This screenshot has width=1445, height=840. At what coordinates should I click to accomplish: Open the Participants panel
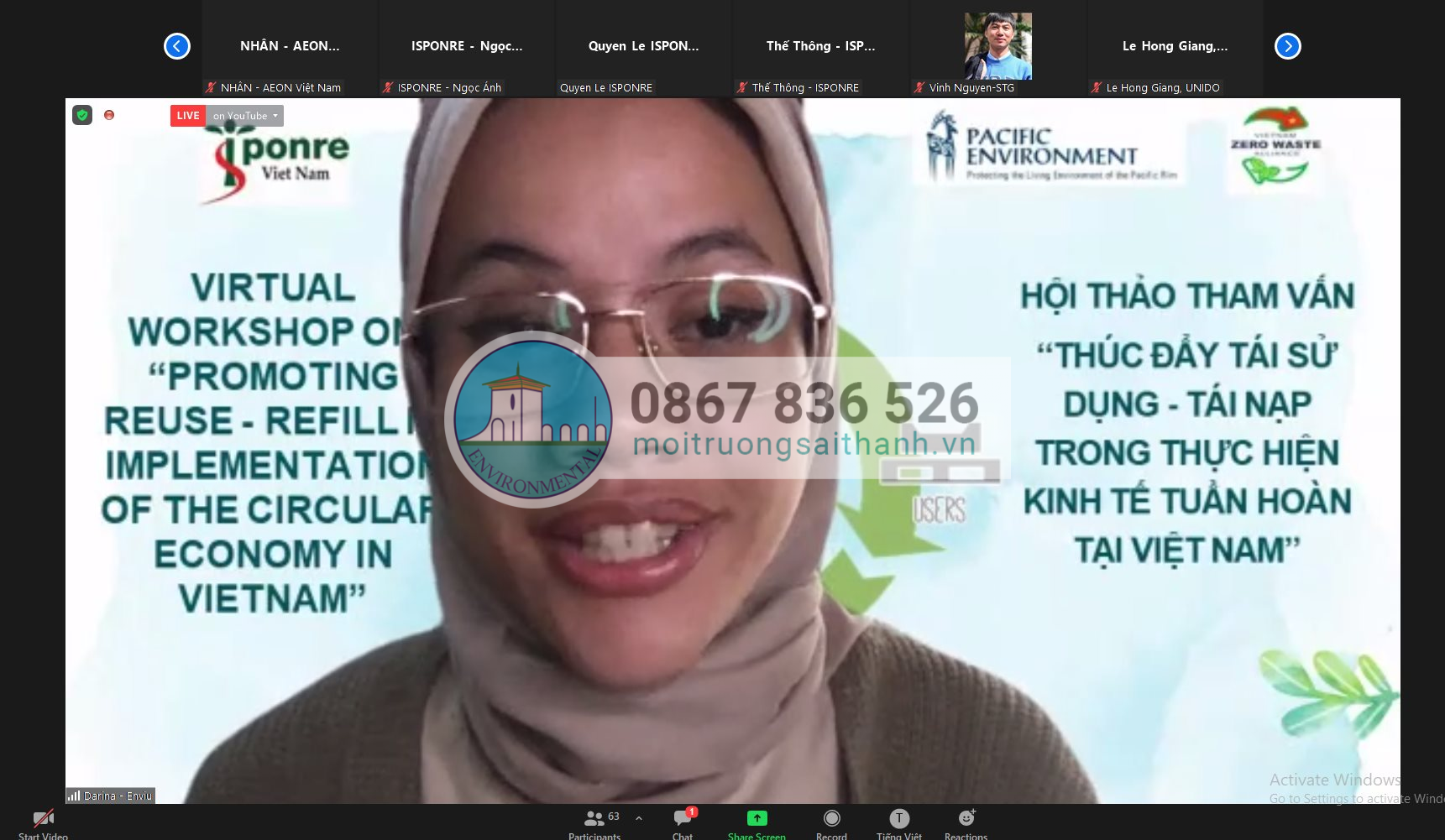pyautogui.click(x=594, y=819)
